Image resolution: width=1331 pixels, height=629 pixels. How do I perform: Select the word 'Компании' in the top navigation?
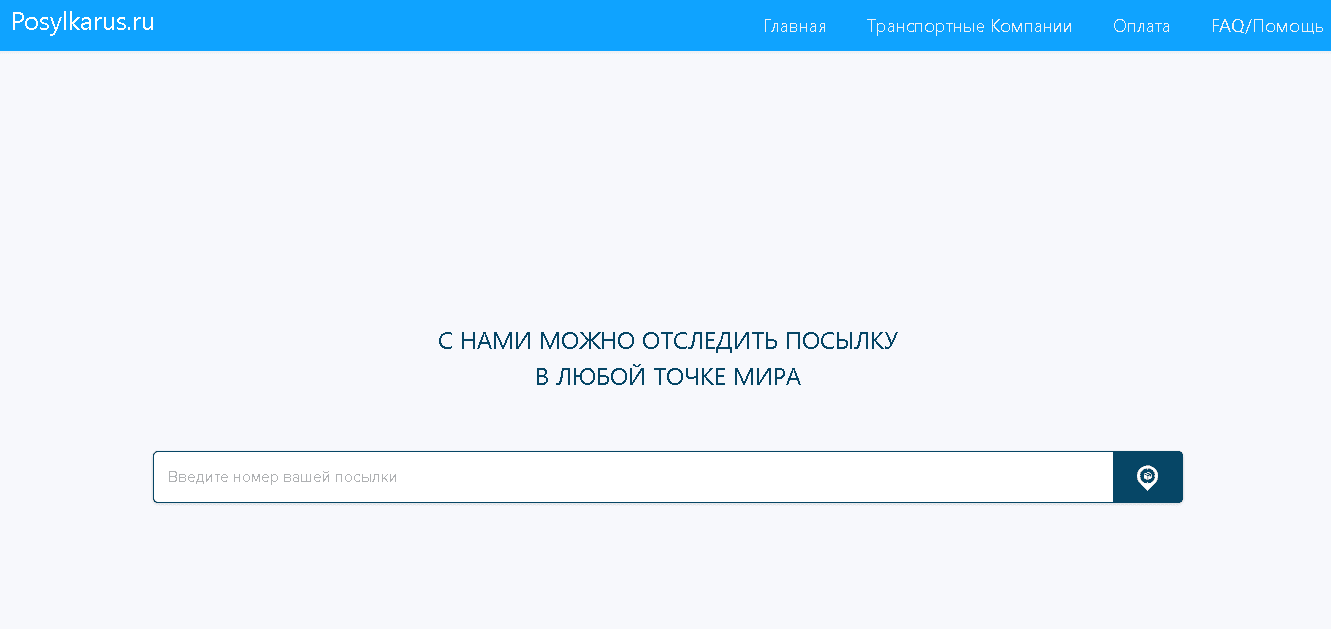tap(1031, 26)
